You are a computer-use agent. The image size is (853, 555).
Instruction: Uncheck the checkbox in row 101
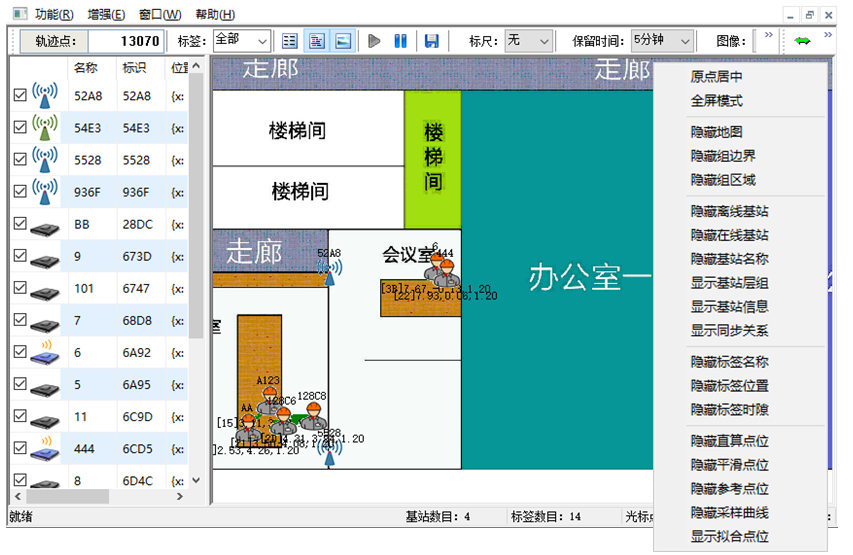(20, 288)
